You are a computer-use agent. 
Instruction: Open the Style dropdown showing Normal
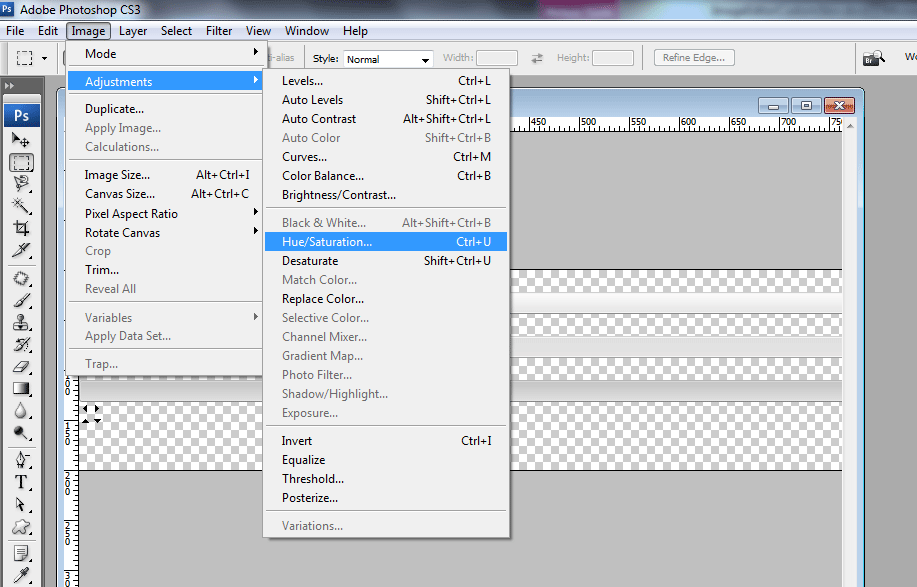click(388, 59)
